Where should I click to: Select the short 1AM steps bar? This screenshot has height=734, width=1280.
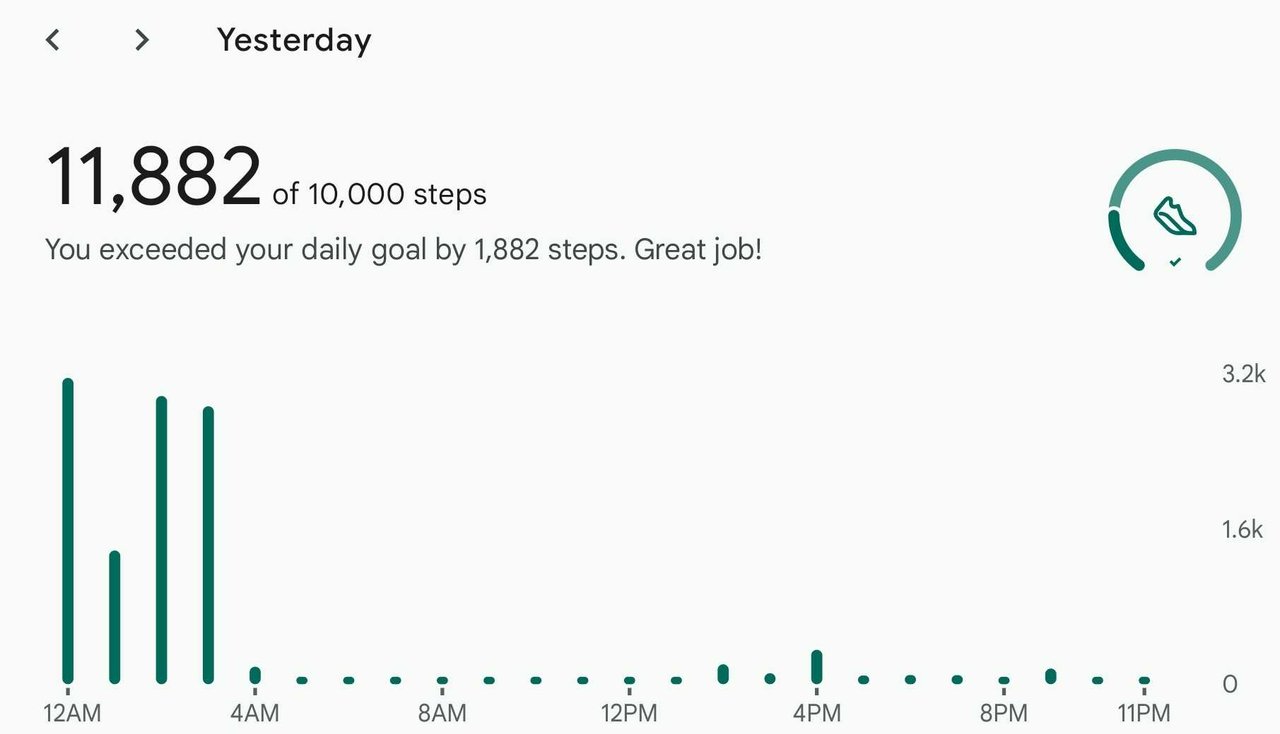click(115, 617)
